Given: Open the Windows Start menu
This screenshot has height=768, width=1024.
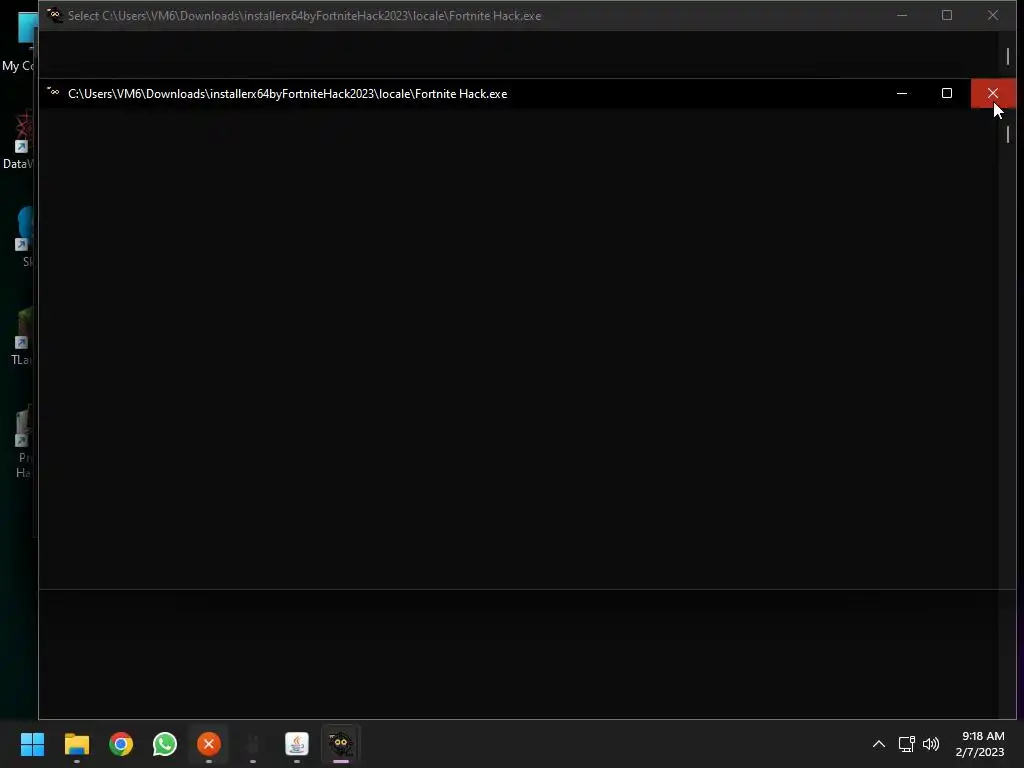Looking at the screenshot, I should 32,744.
